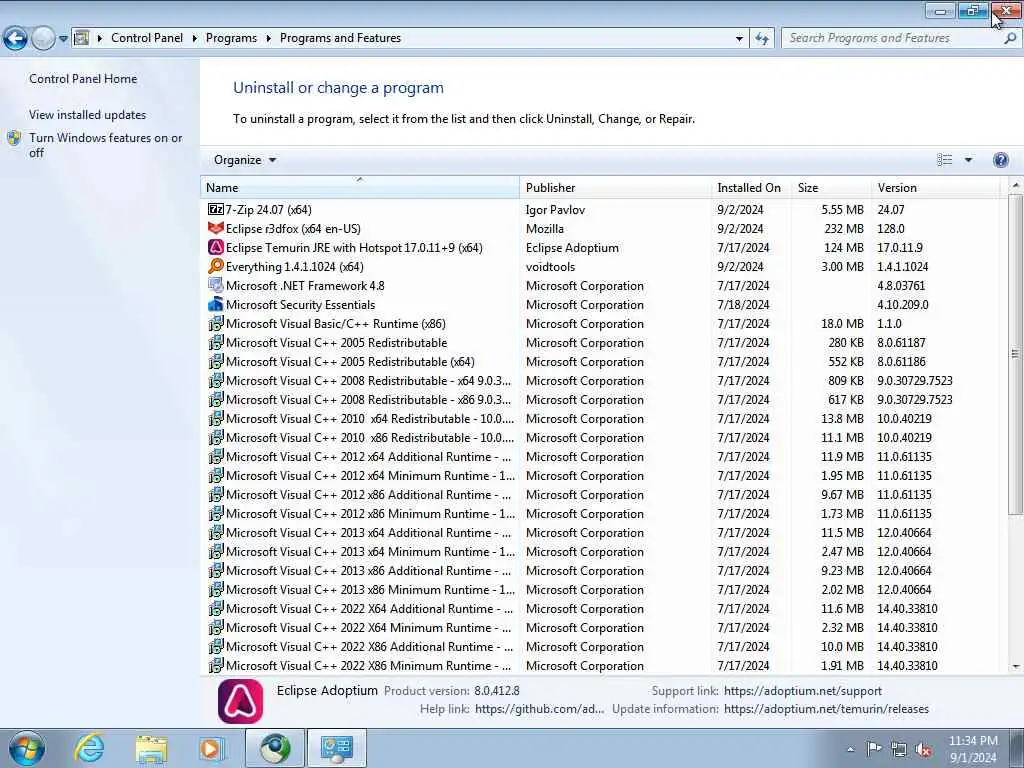Open Windows Explorer folder on taskbar
This screenshot has height=768, width=1024.
[x=152, y=748]
